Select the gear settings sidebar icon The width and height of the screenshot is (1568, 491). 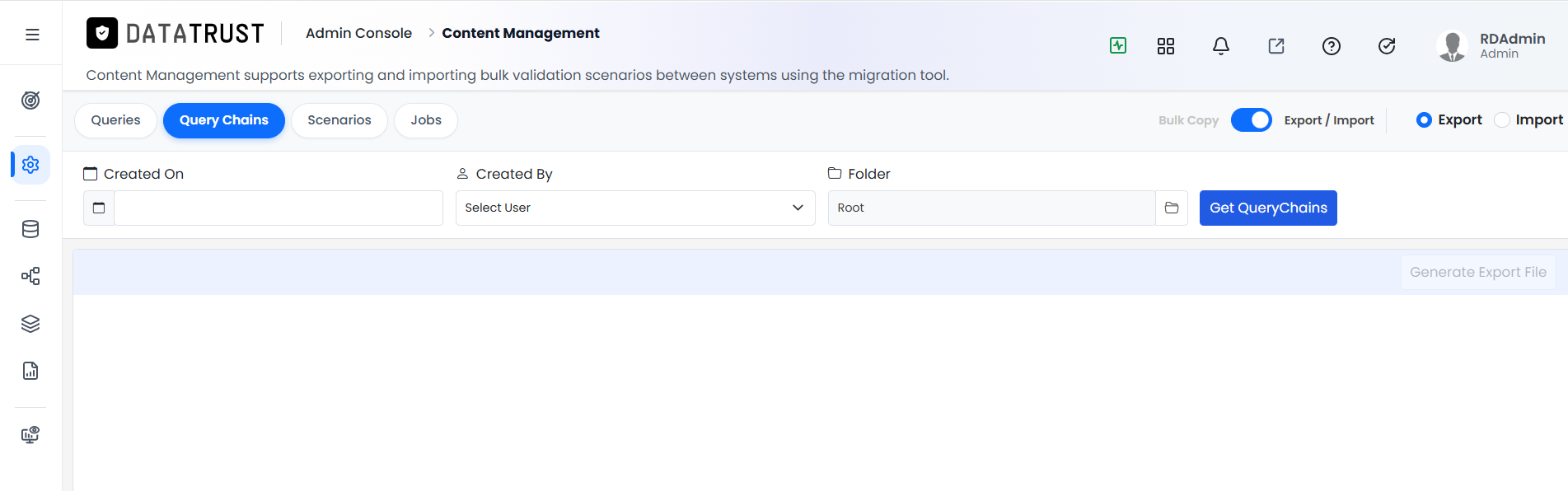point(30,165)
